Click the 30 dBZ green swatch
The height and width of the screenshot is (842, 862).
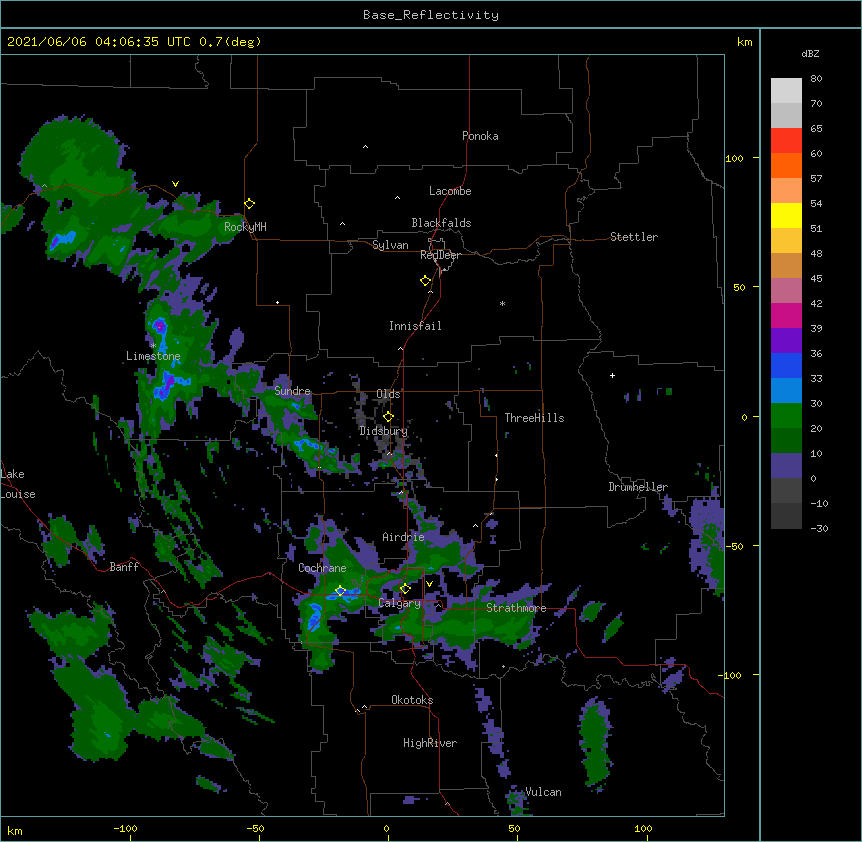[x=786, y=416]
